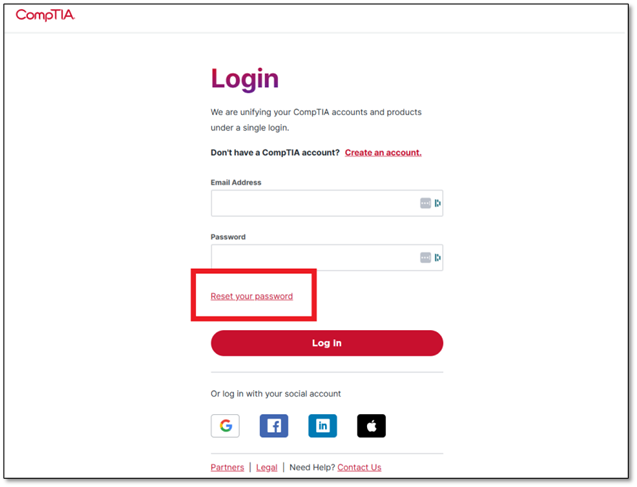Click the Email Address field label

(x=236, y=182)
